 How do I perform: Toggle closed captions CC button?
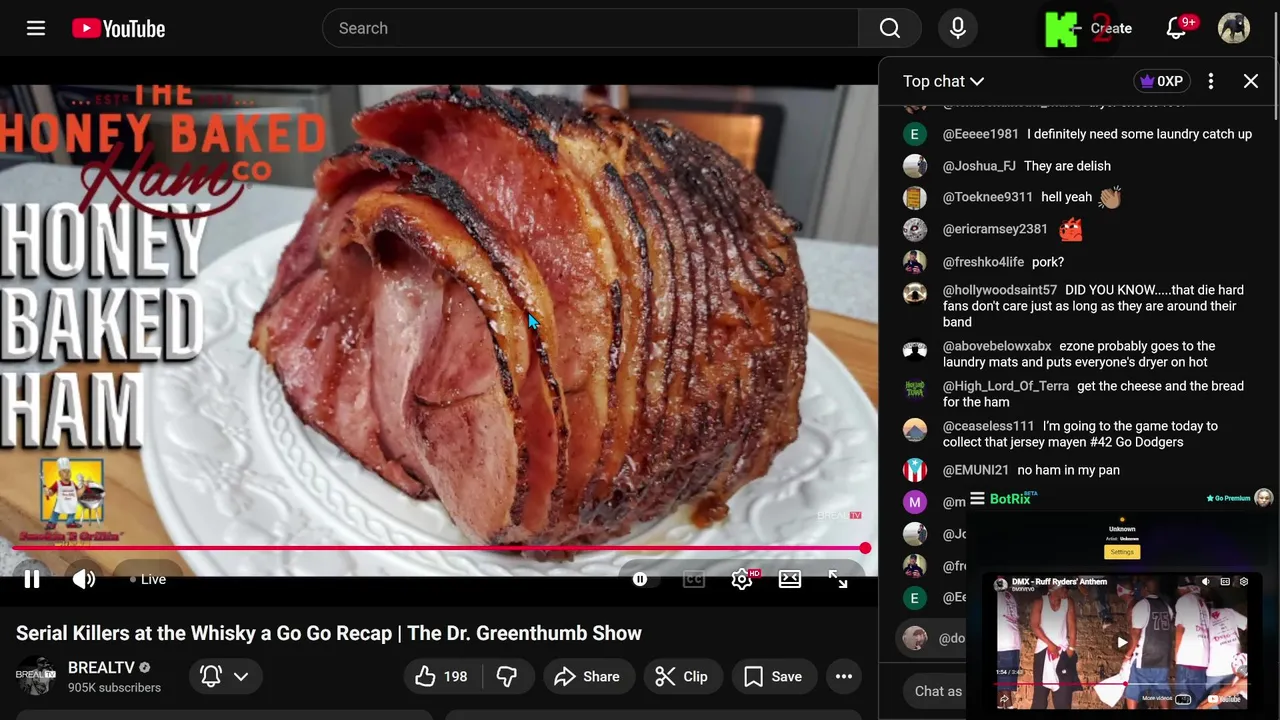[x=694, y=579]
